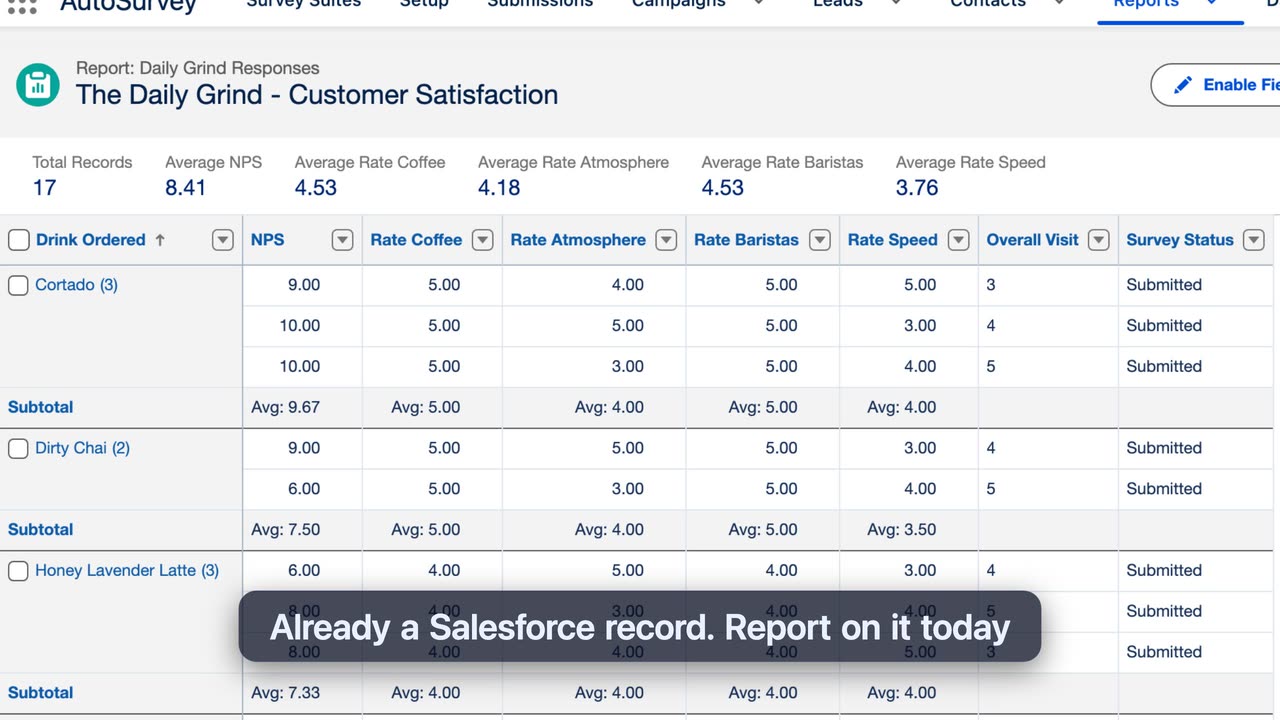Click the Rate Baristas column header

[746, 240]
